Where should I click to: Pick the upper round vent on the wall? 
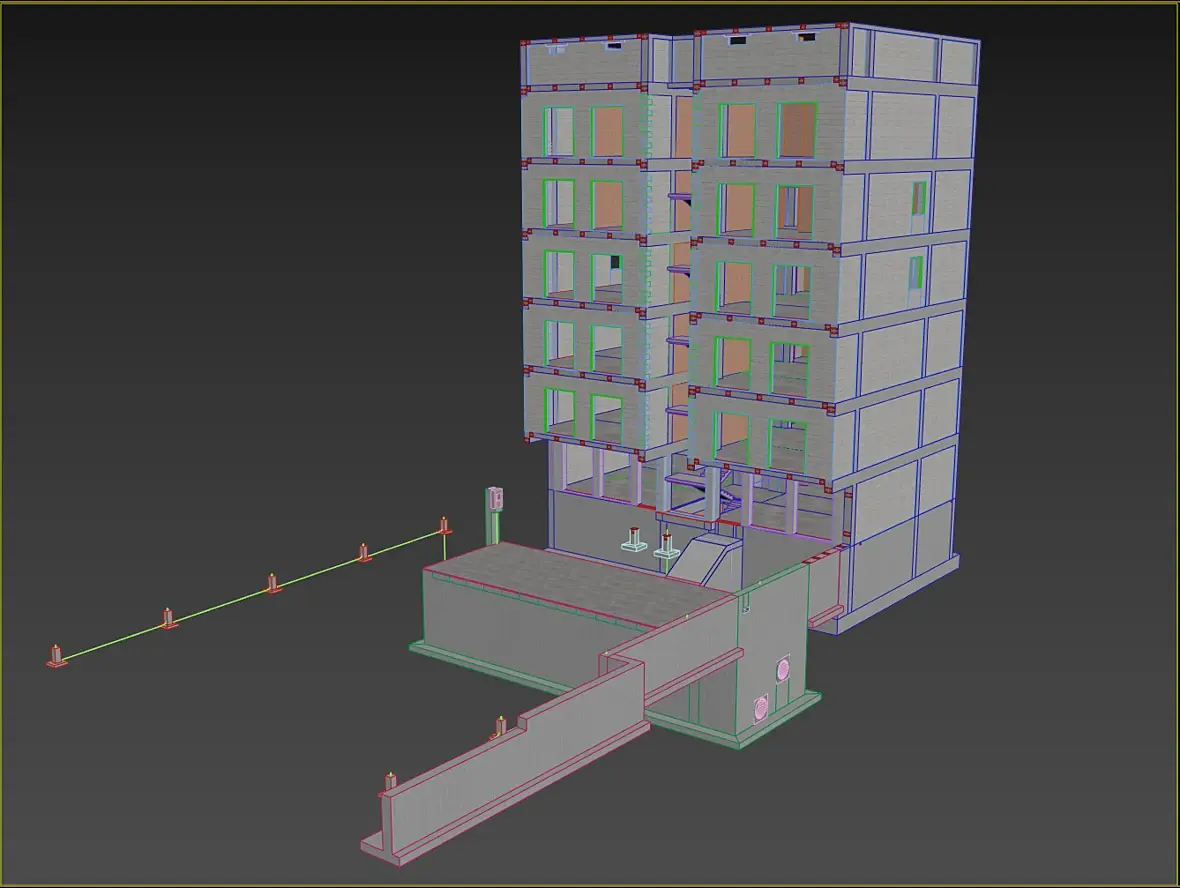(783, 669)
